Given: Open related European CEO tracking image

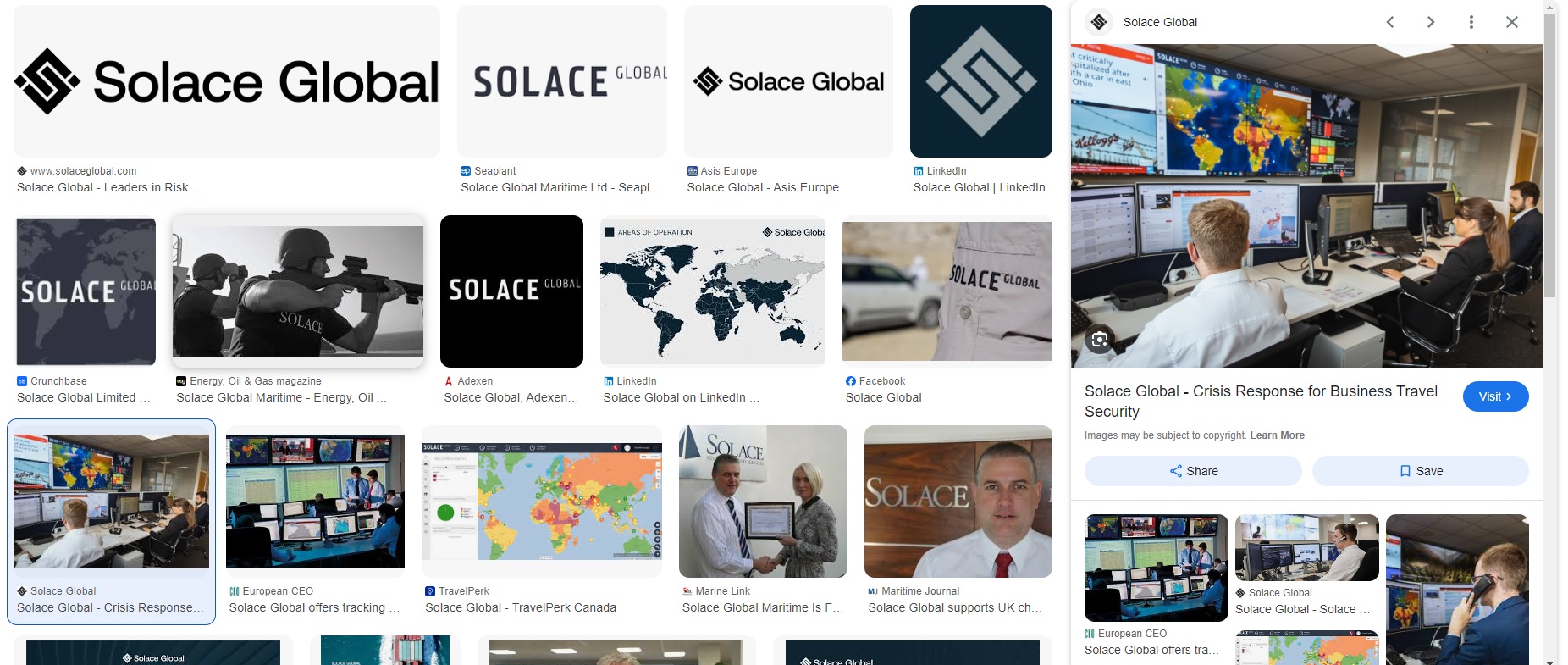Looking at the screenshot, I should pos(1156,568).
